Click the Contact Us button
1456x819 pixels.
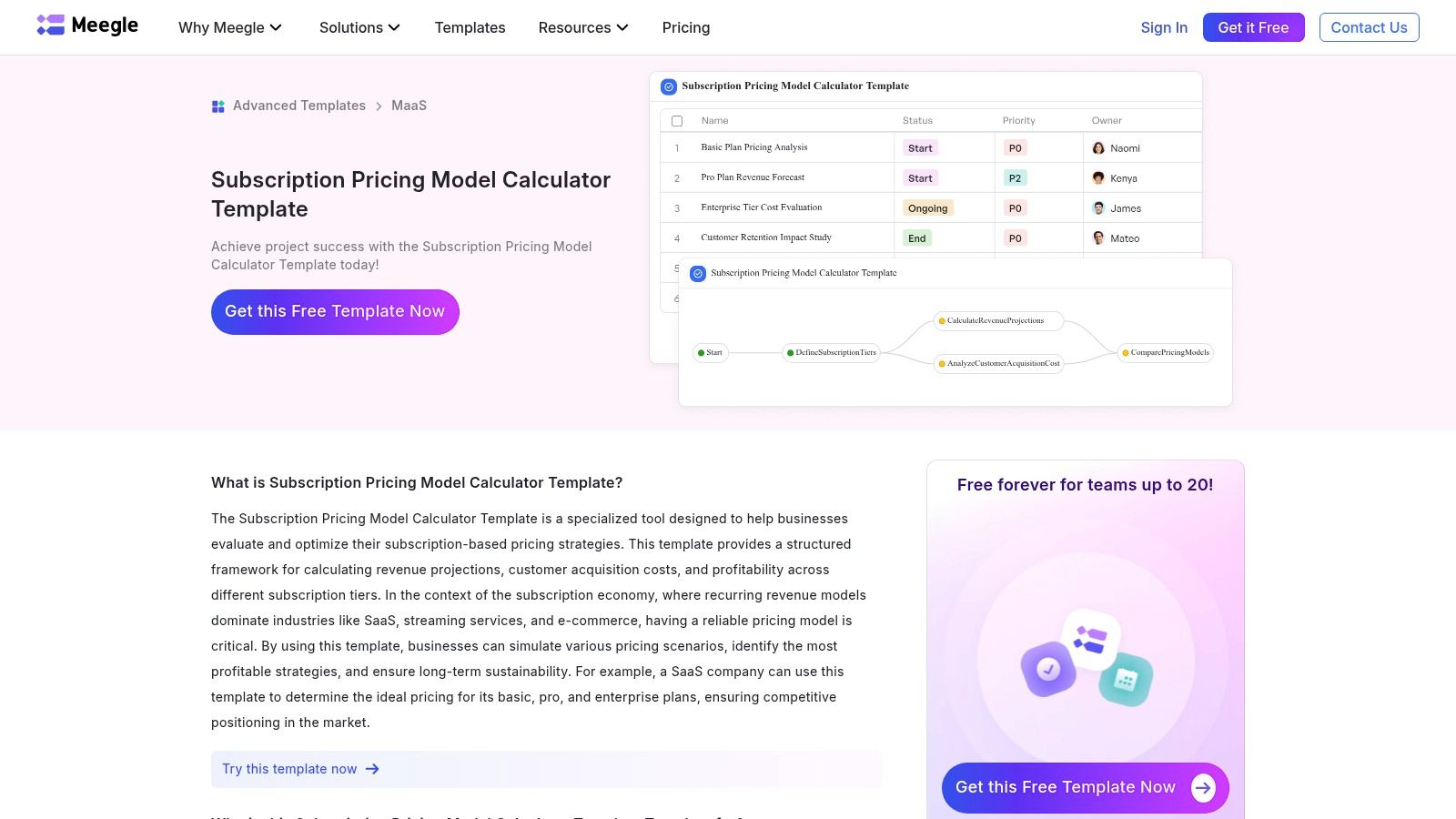(x=1369, y=27)
